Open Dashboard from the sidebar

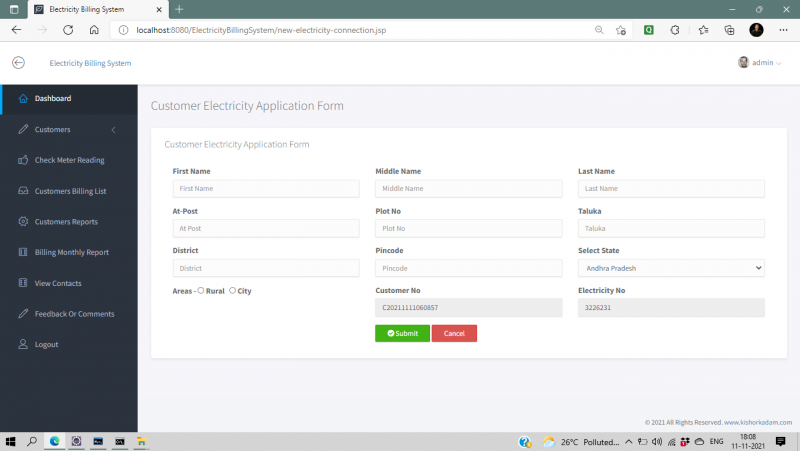(x=69, y=98)
